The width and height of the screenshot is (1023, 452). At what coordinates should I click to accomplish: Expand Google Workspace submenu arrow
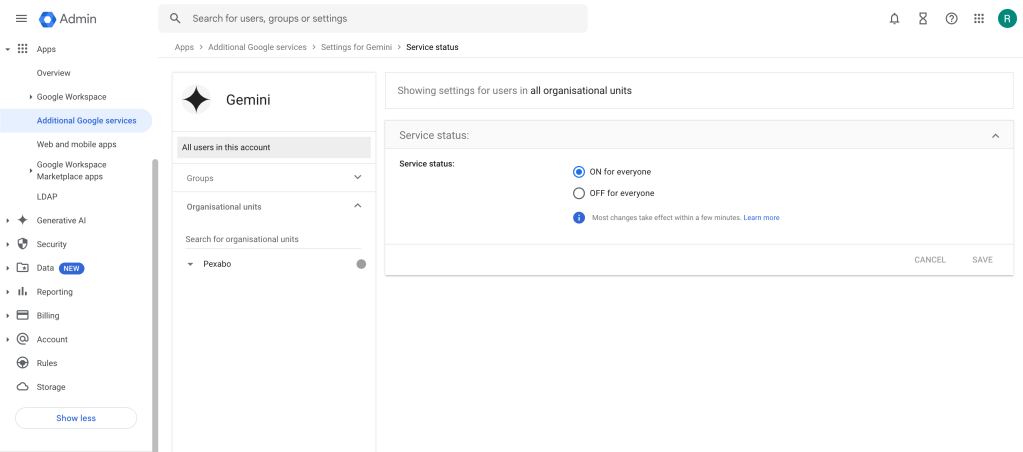click(x=31, y=97)
